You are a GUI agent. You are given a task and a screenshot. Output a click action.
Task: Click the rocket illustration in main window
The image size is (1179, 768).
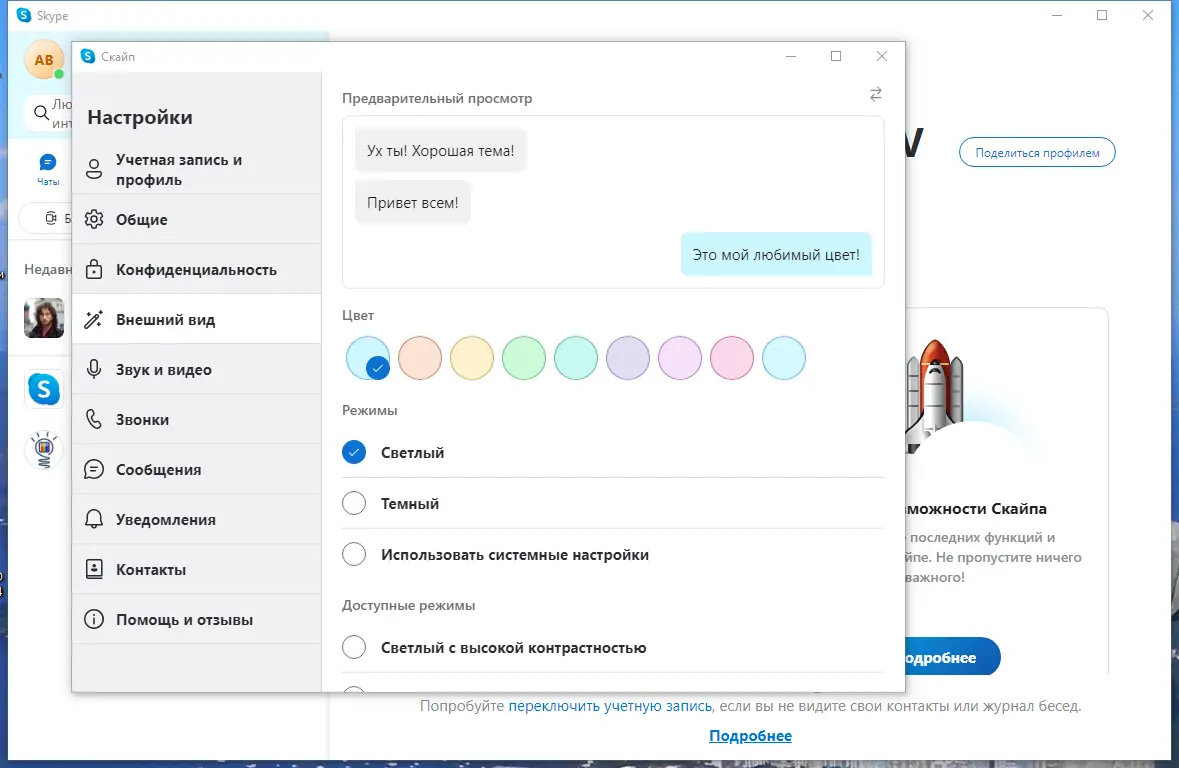click(935, 395)
